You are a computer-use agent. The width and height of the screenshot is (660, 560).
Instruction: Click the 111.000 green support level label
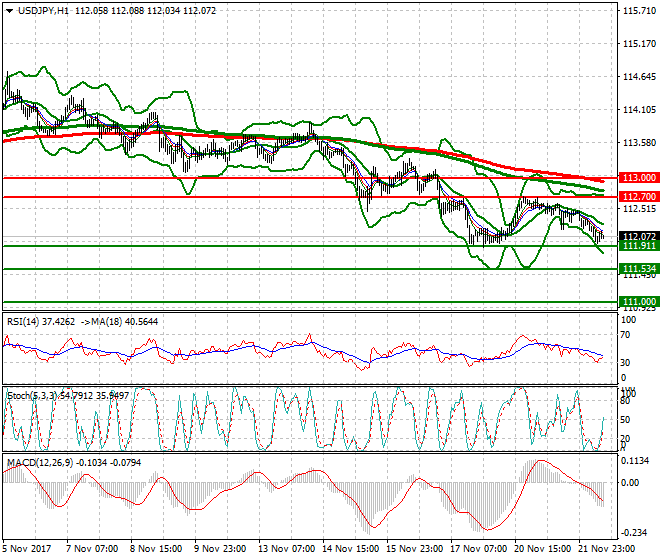tap(639, 301)
